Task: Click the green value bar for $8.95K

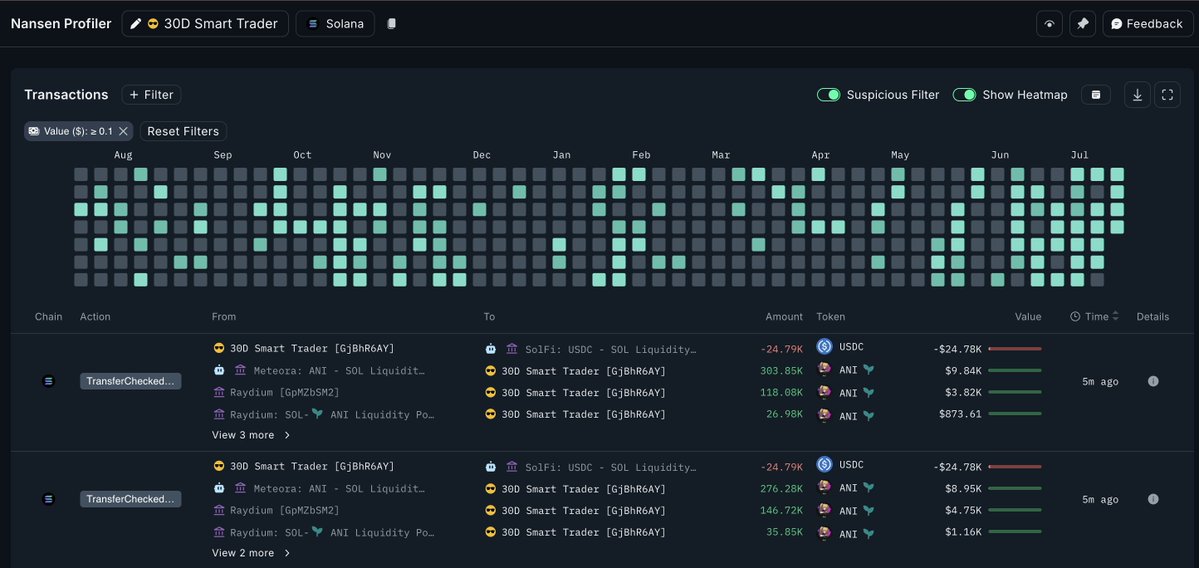Action: [1015, 488]
